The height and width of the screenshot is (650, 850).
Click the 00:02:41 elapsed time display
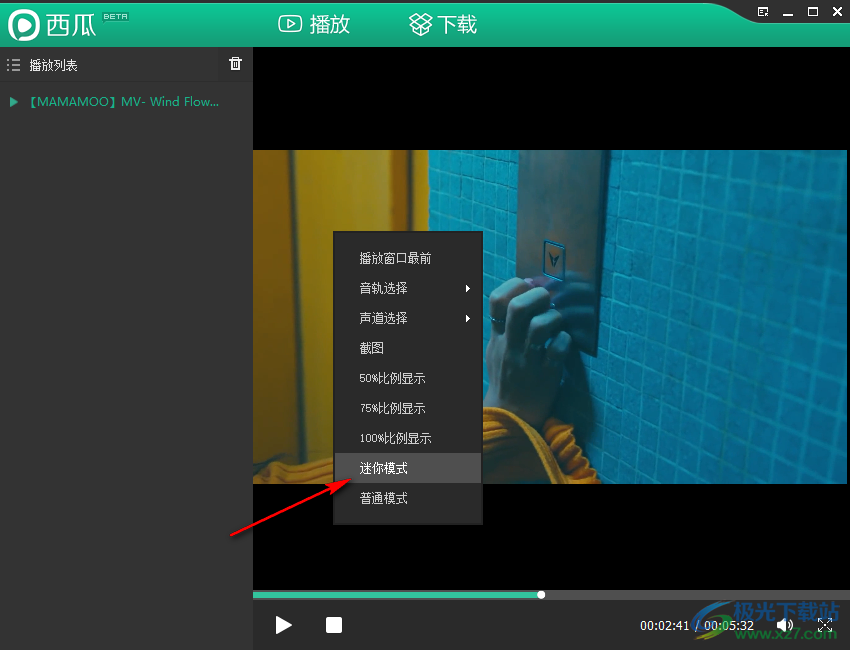click(x=664, y=626)
